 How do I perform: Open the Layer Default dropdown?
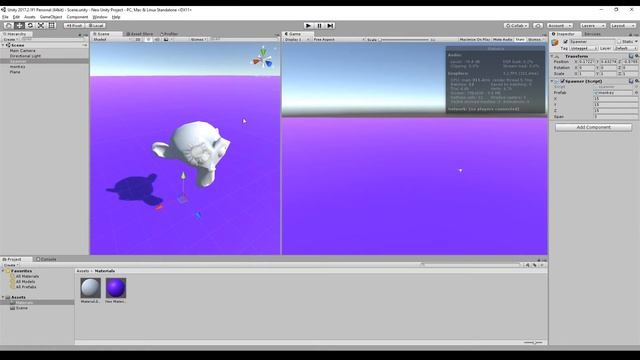click(625, 48)
